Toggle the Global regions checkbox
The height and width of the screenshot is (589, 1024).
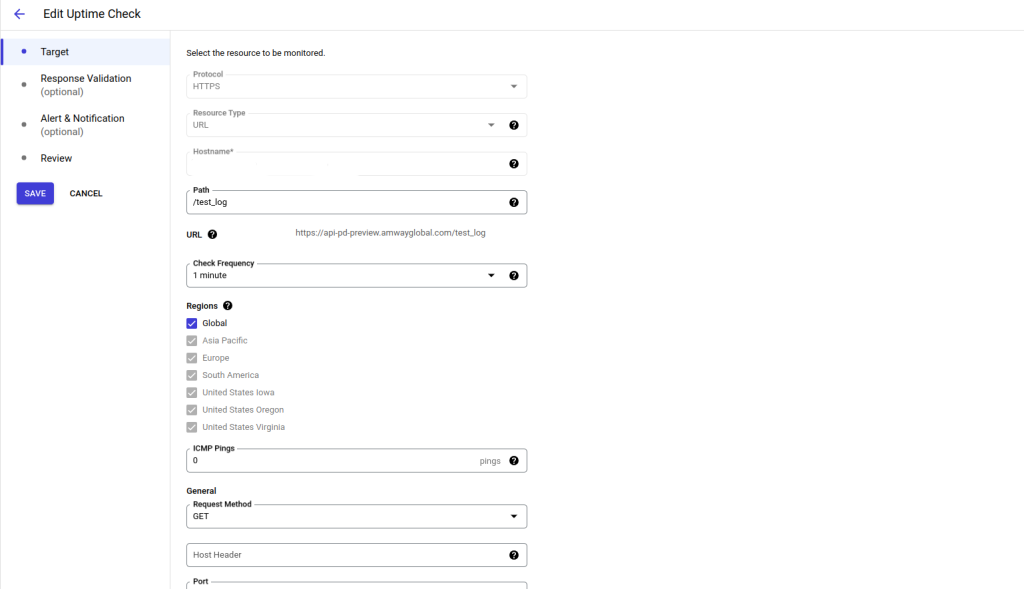coord(191,323)
